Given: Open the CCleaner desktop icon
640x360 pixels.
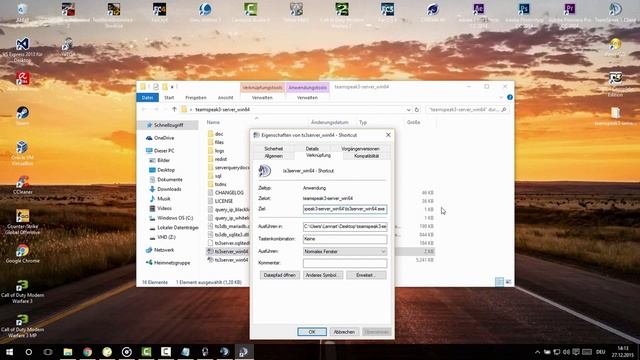Looking at the screenshot, I should point(22,184).
